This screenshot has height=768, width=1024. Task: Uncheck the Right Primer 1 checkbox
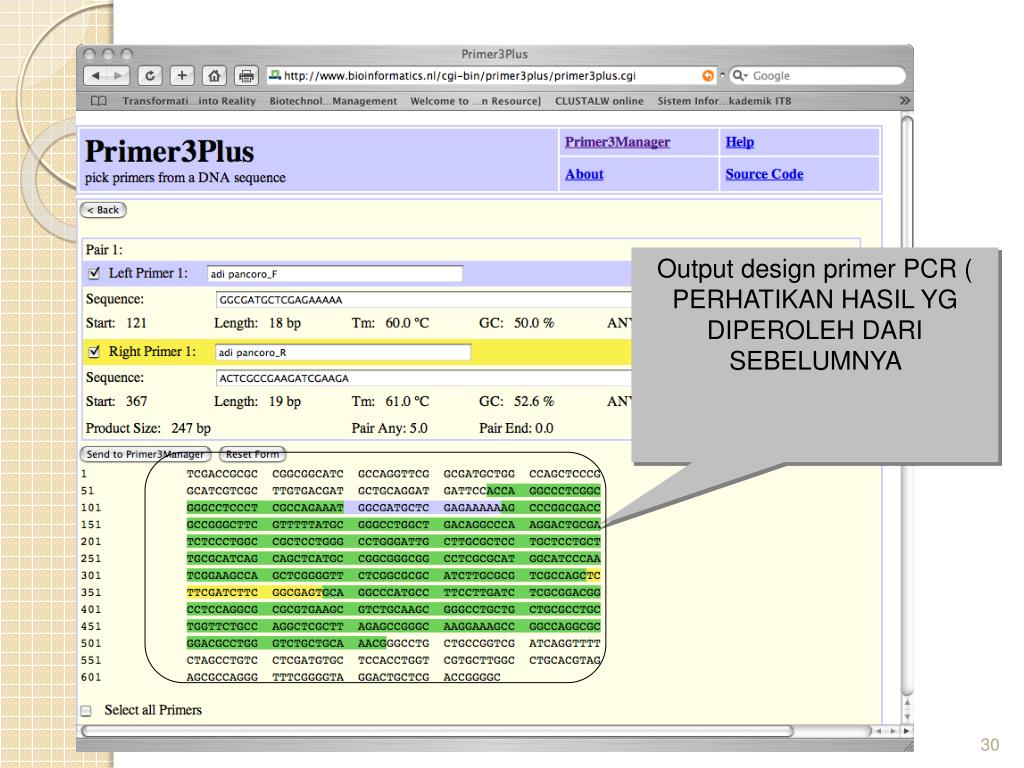tap(94, 351)
